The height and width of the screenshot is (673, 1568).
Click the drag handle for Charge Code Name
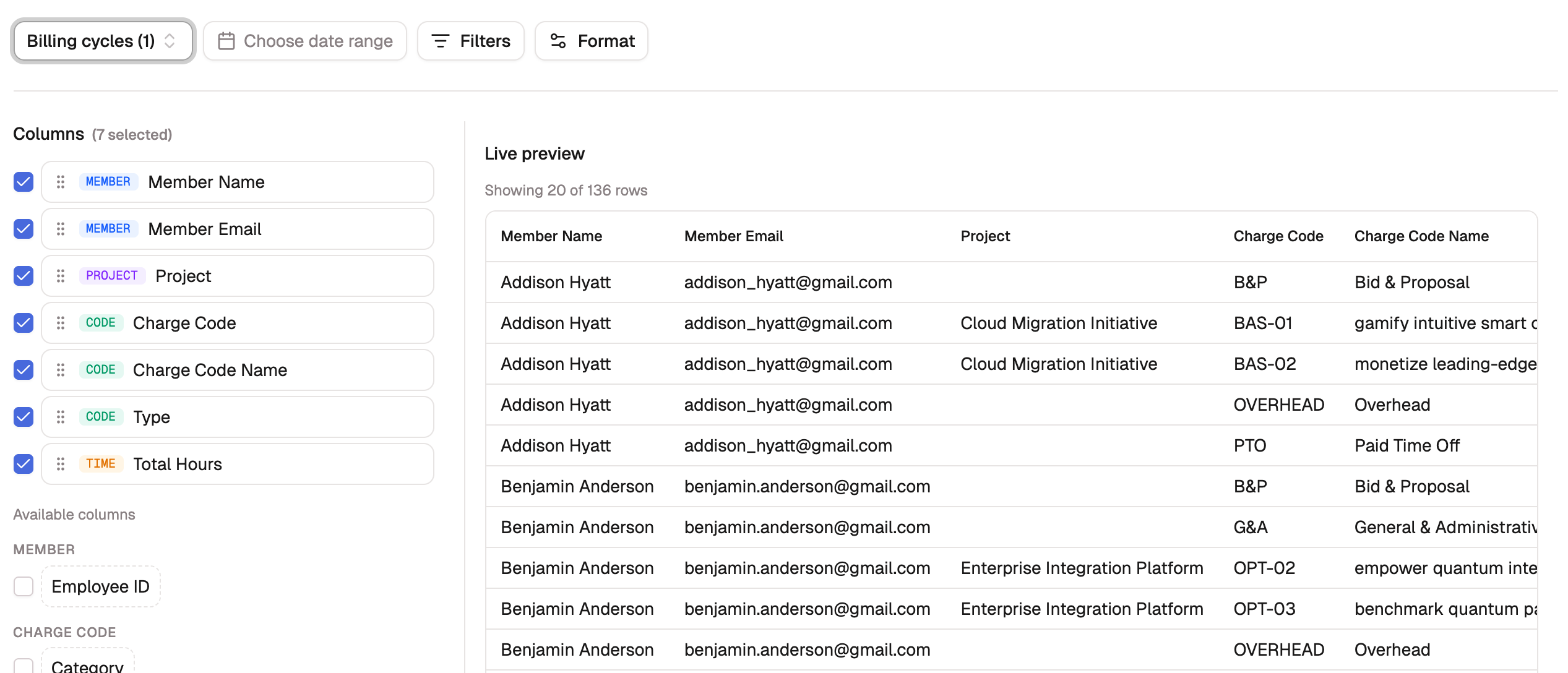[x=61, y=370]
